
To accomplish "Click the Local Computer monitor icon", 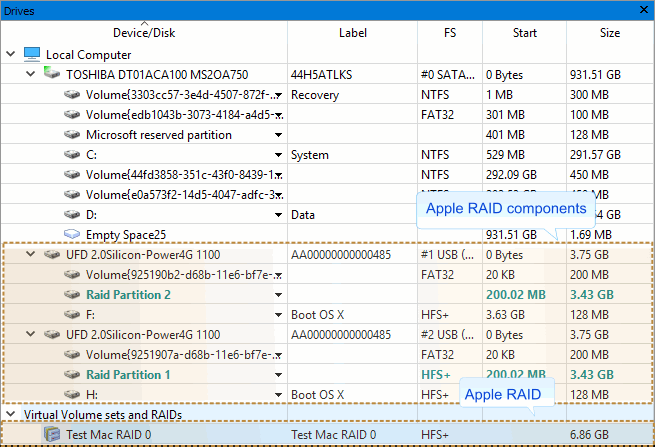I will 32,54.
